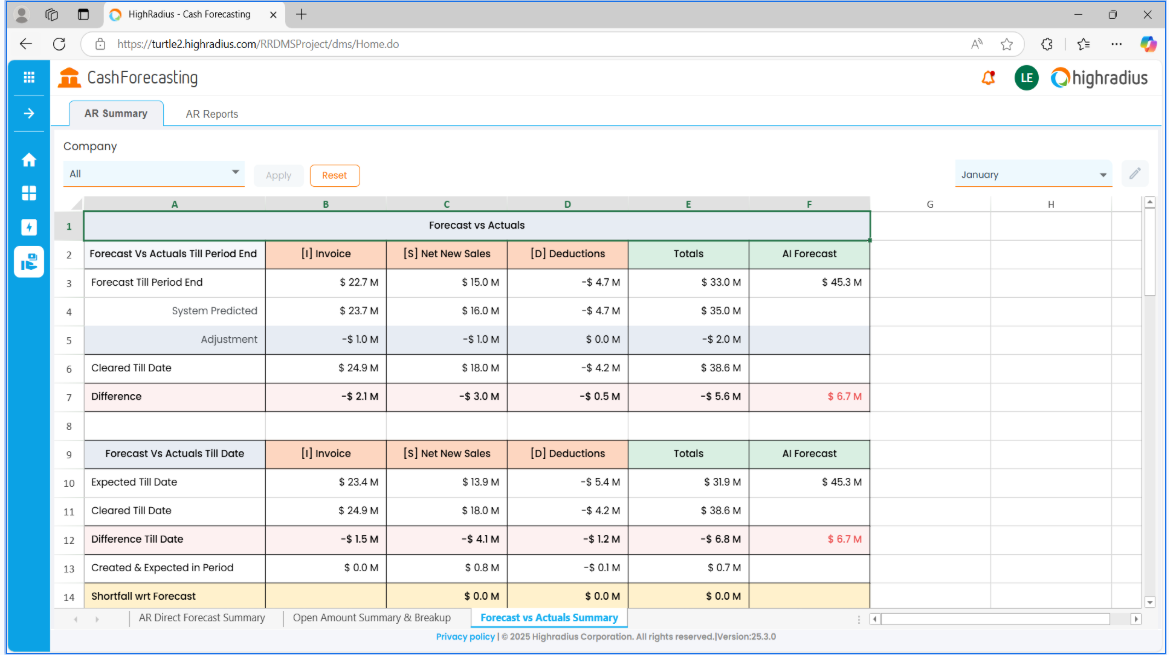1169x655 pixels.
Task: Click the horizontal scrollbar left arrow
Action: click(x=875, y=618)
